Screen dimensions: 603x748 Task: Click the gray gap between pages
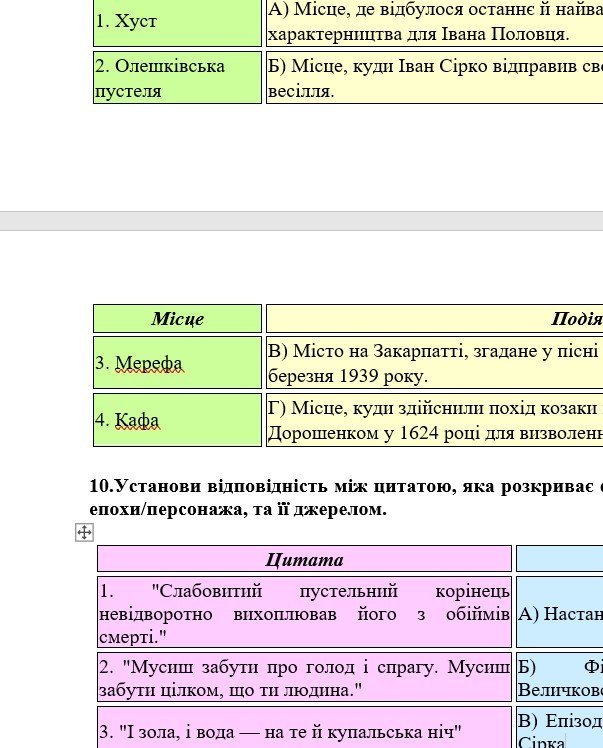click(x=300, y=221)
